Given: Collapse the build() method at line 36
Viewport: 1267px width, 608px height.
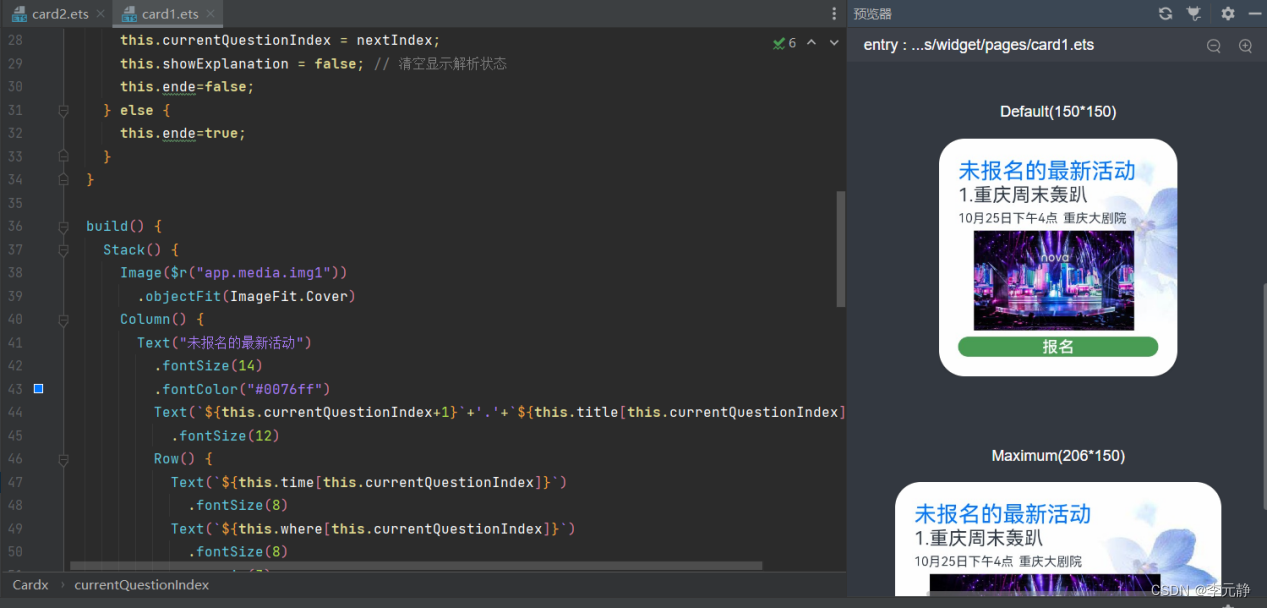Looking at the screenshot, I should click(x=64, y=226).
